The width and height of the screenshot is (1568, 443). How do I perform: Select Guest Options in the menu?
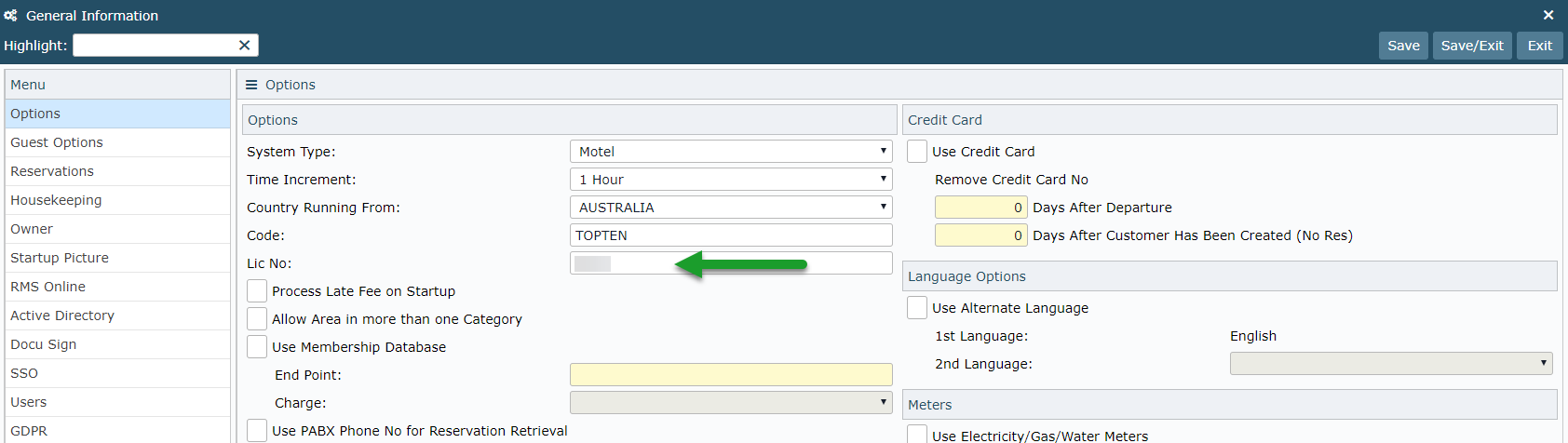click(x=57, y=142)
